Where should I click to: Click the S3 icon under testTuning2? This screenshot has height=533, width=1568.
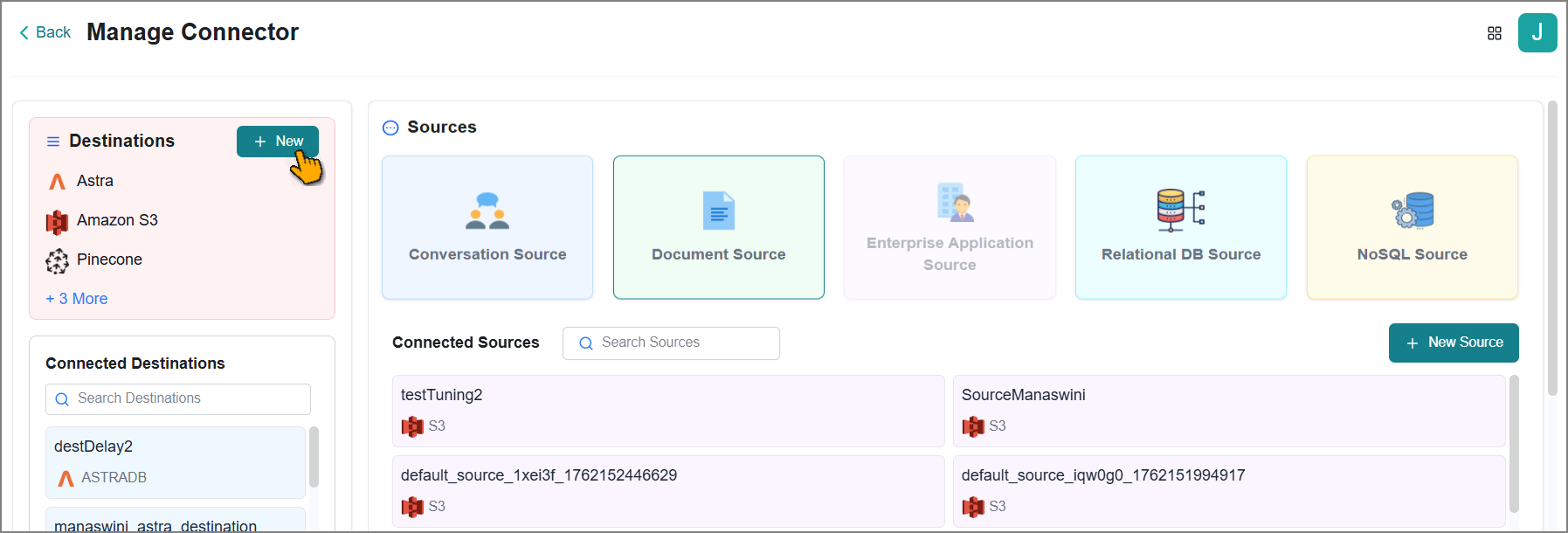pyautogui.click(x=412, y=426)
